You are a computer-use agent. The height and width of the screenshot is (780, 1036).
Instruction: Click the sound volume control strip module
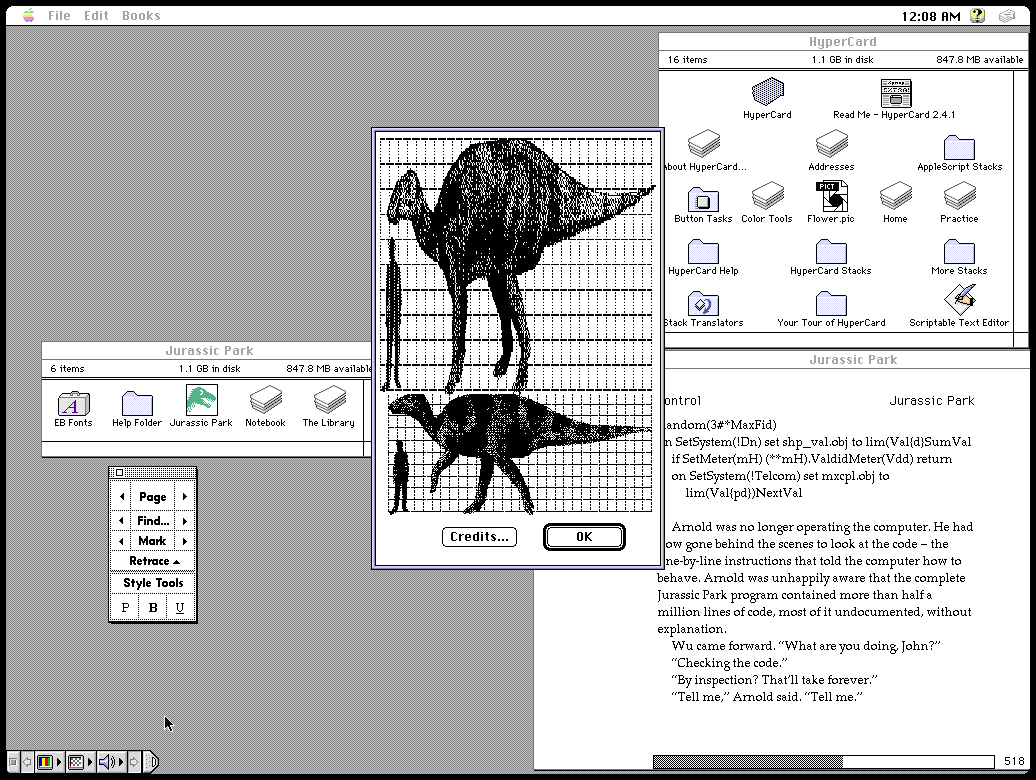(x=108, y=762)
